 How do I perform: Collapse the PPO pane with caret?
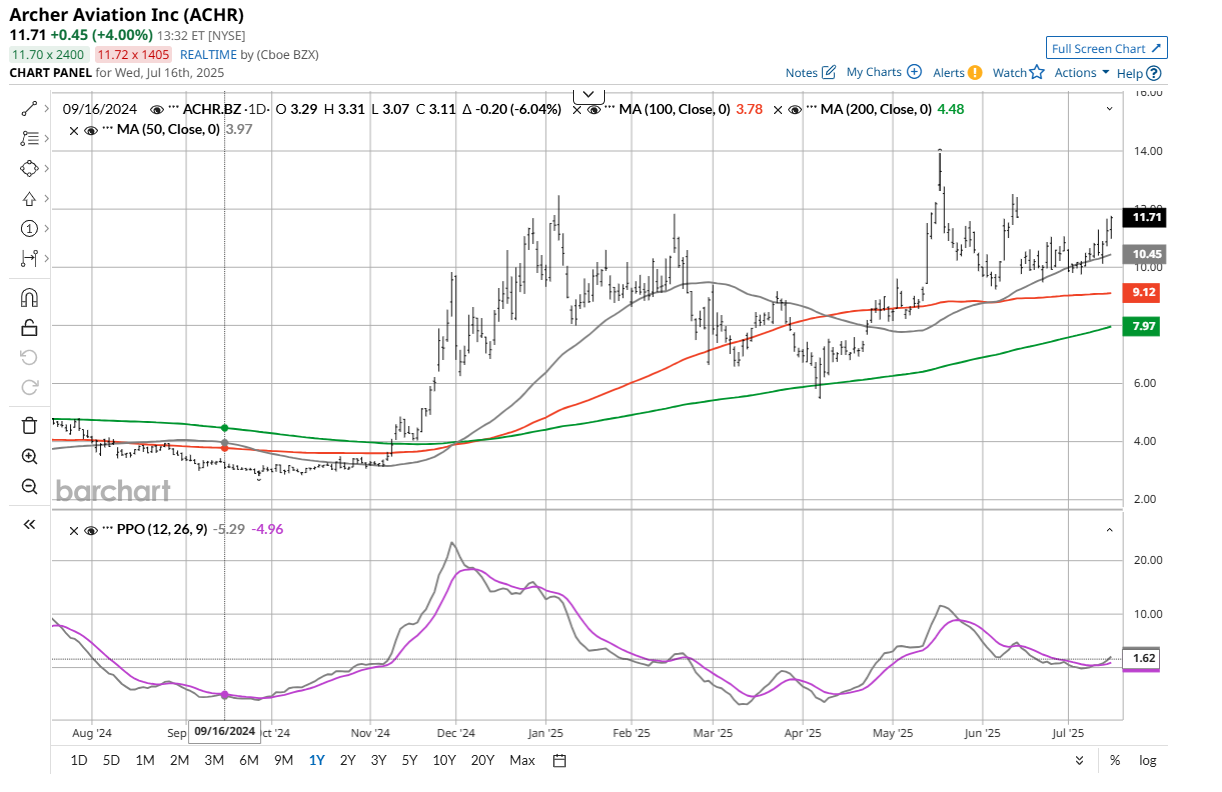coord(1109,529)
